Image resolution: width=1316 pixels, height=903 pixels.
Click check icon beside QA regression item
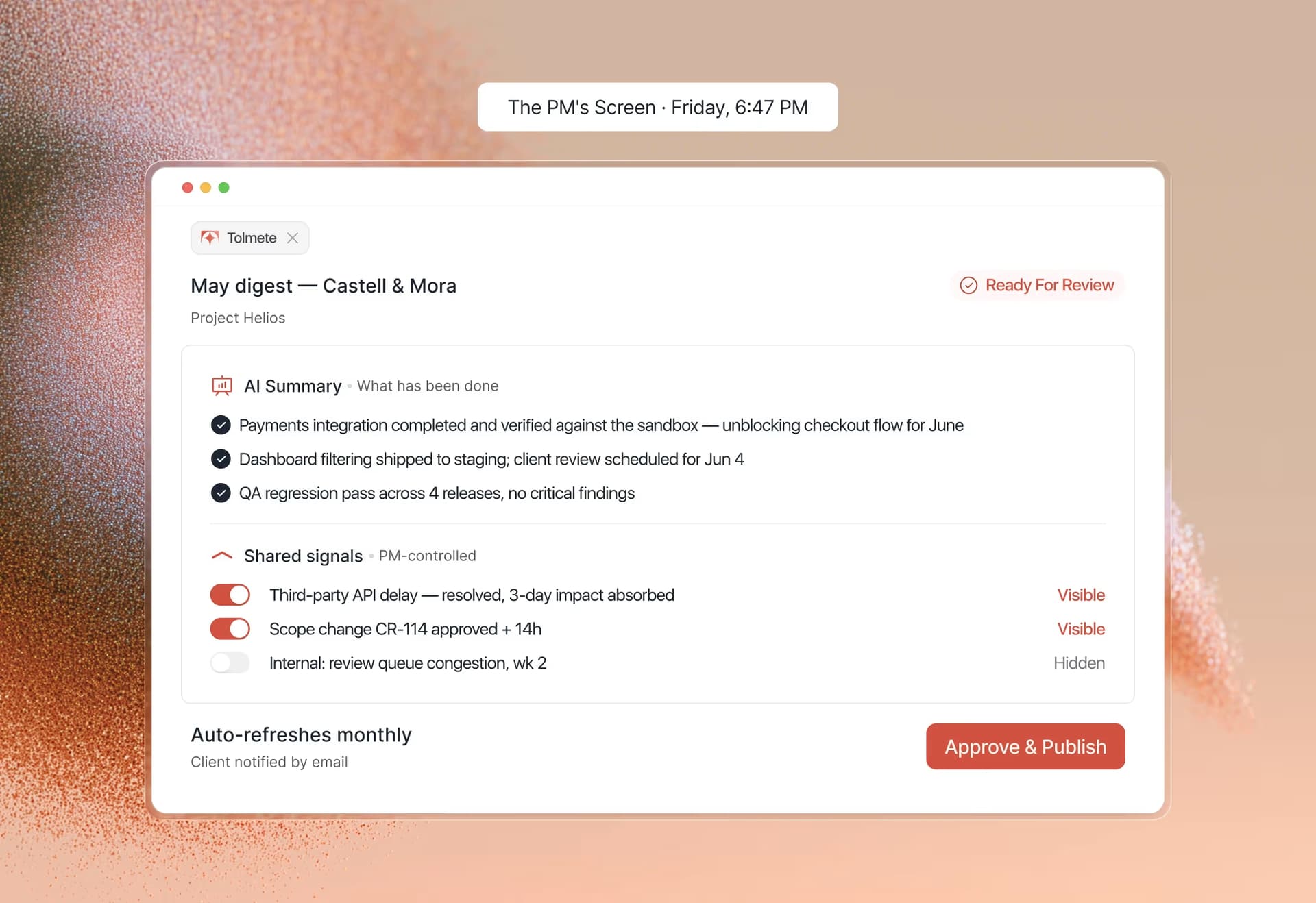tap(221, 493)
